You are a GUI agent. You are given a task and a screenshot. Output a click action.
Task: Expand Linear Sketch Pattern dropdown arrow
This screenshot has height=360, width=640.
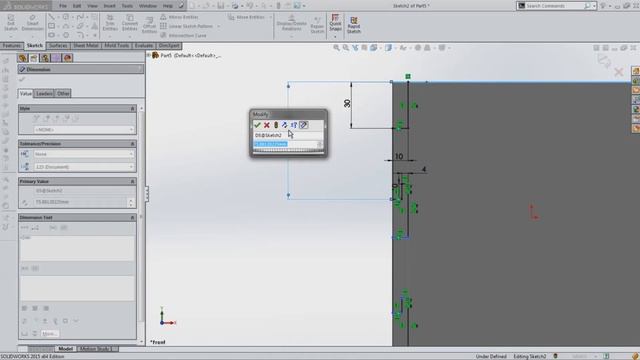[x=219, y=27]
